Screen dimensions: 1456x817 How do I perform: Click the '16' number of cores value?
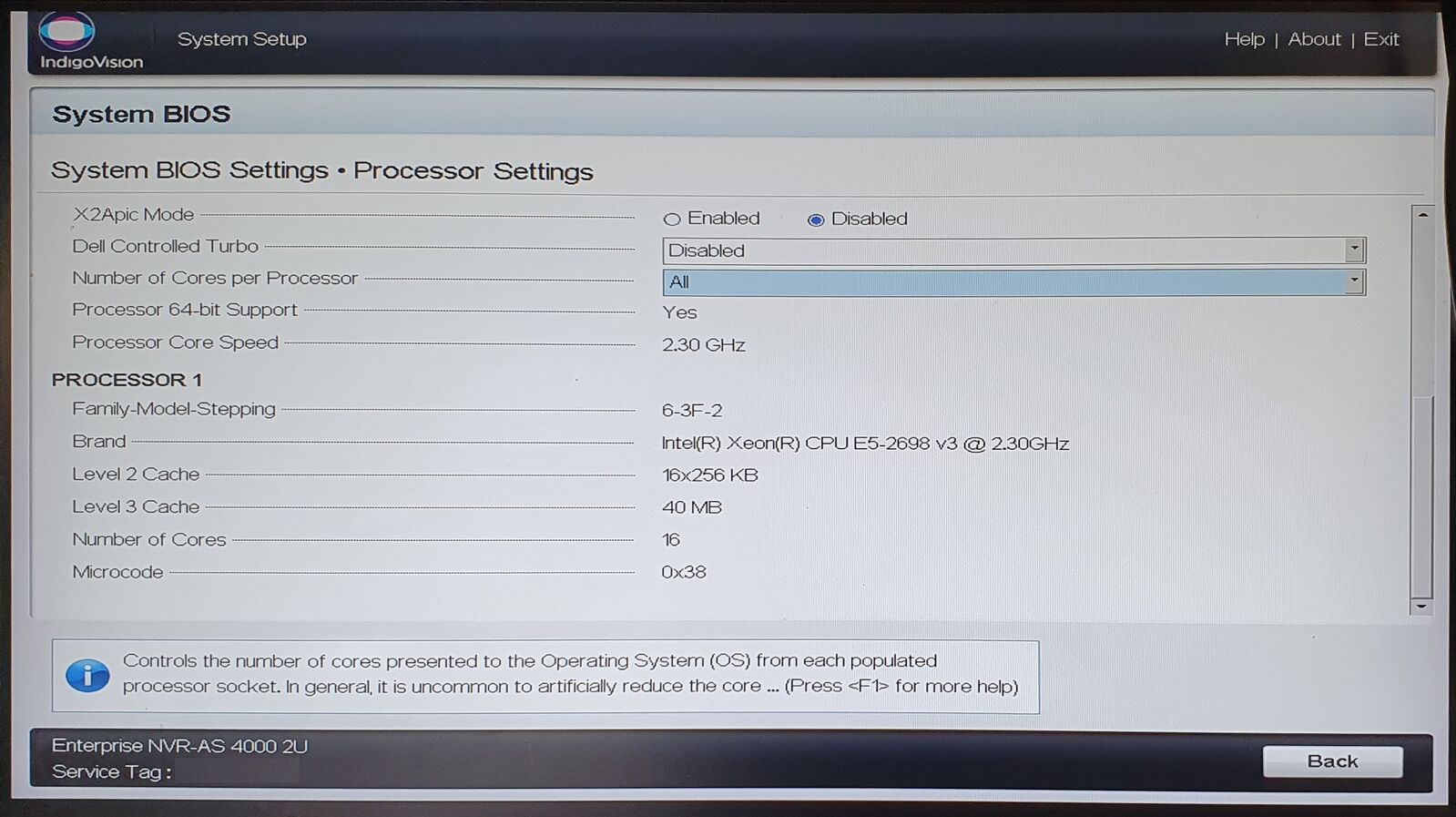[671, 540]
